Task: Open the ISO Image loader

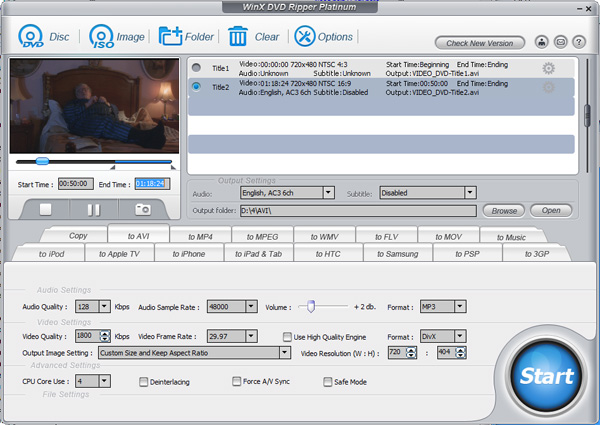Action: point(101,38)
